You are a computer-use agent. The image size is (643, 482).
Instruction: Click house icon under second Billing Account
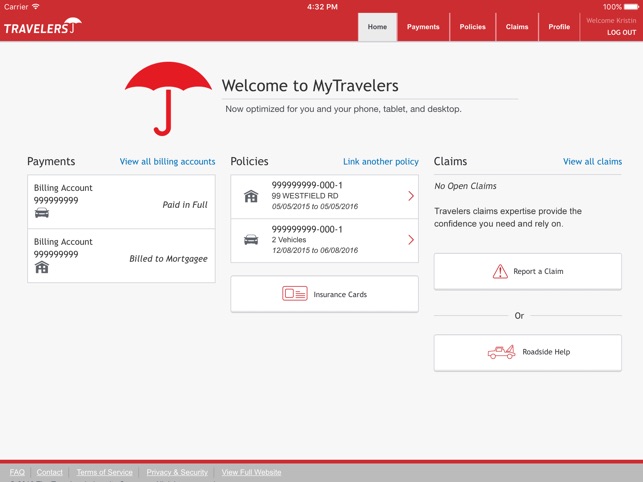42,267
